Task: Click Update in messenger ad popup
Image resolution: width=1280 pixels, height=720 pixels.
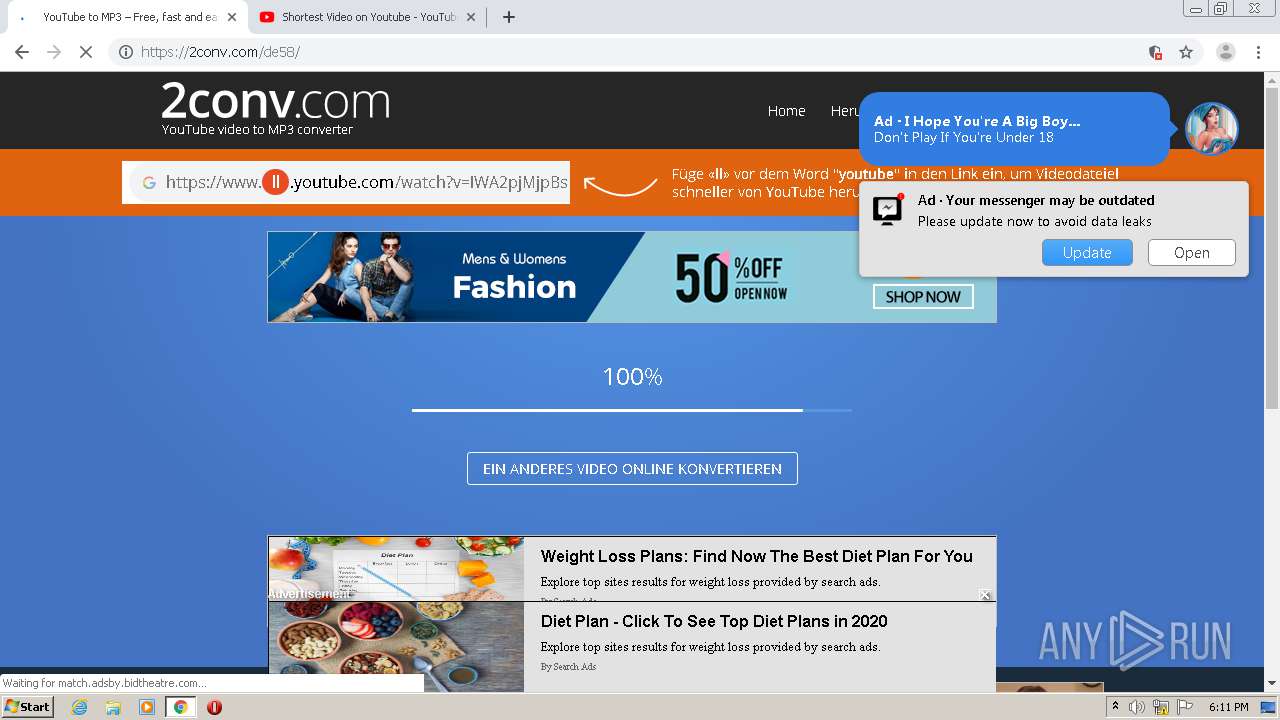Action: [x=1087, y=253]
